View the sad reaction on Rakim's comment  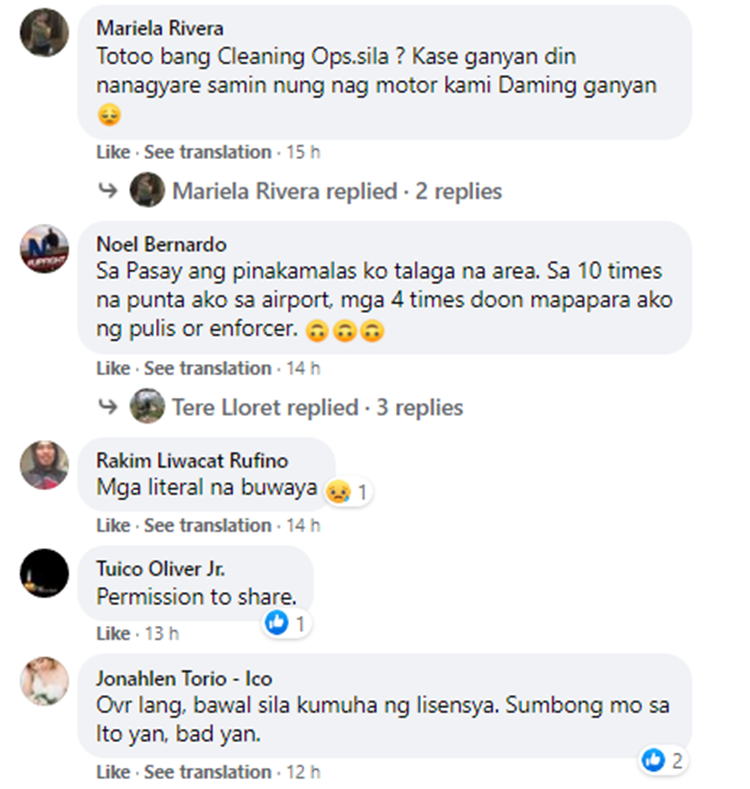click(347, 492)
